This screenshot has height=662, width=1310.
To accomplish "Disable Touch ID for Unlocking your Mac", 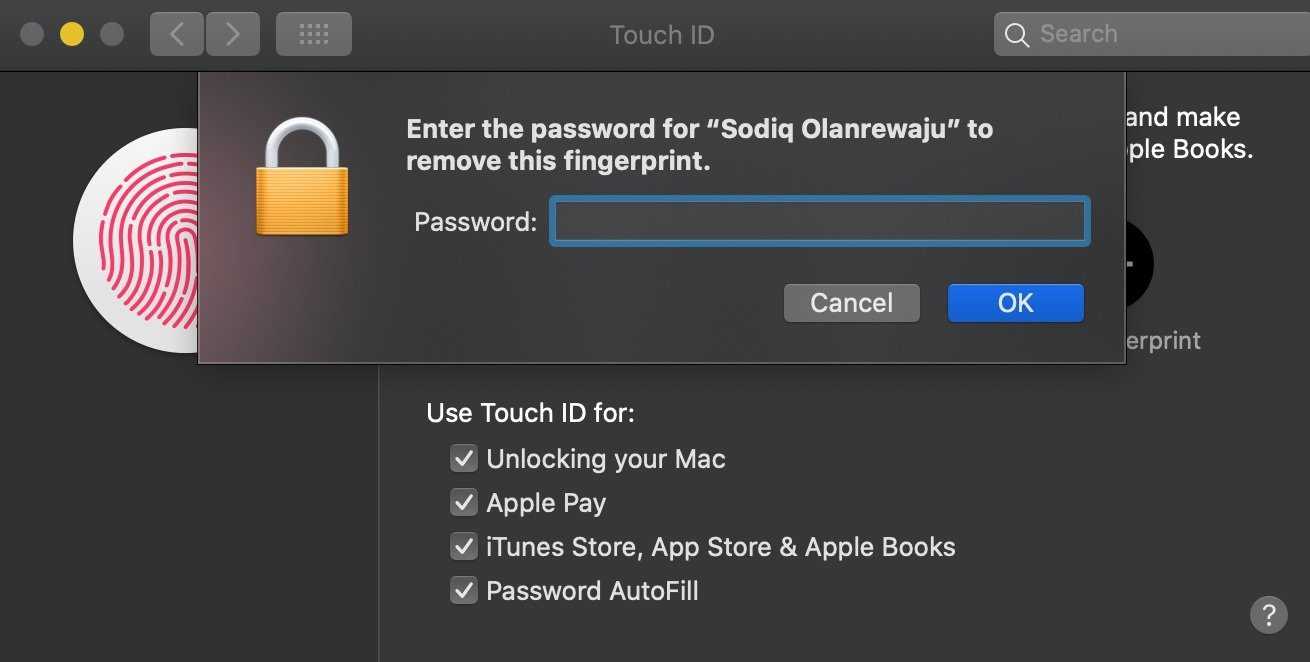I will pos(464,459).
